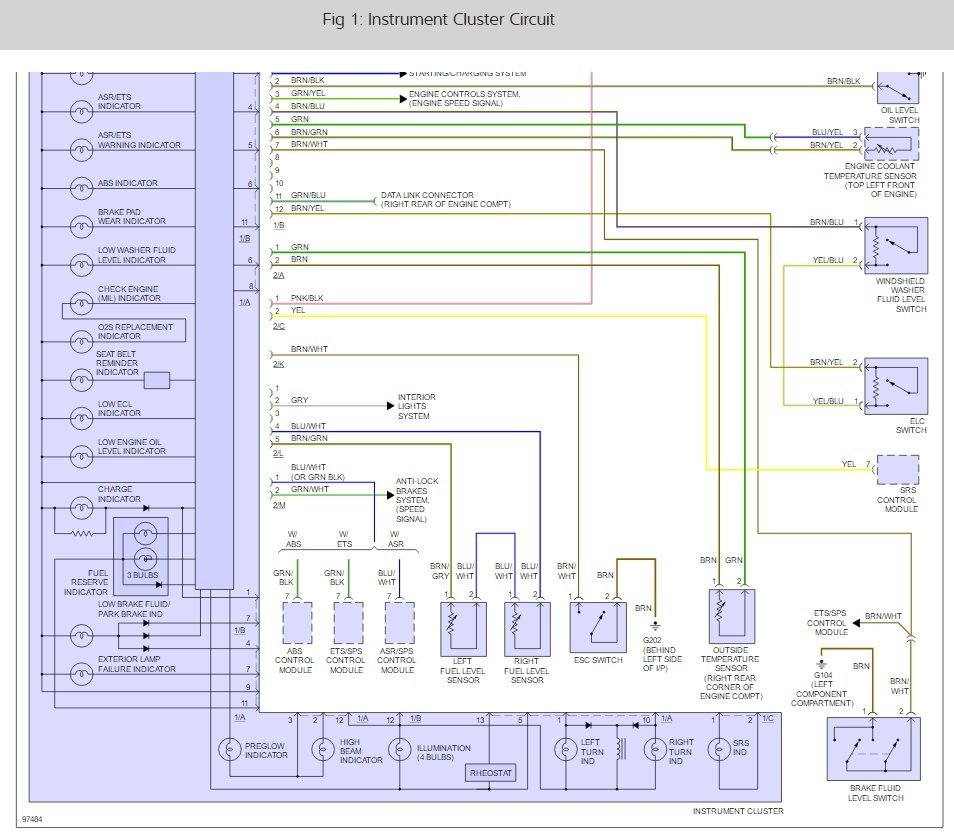This screenshot has width=954, height=840.
Task: Click the 'GRN/BLU' wire label
Action: (x=308, y=195)
